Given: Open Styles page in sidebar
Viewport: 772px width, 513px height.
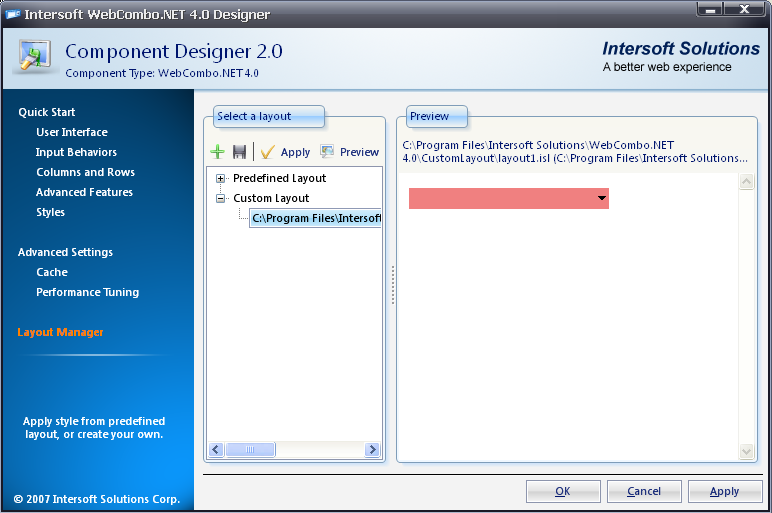Looking at the screenshot, I should click(x=51, y=213).
